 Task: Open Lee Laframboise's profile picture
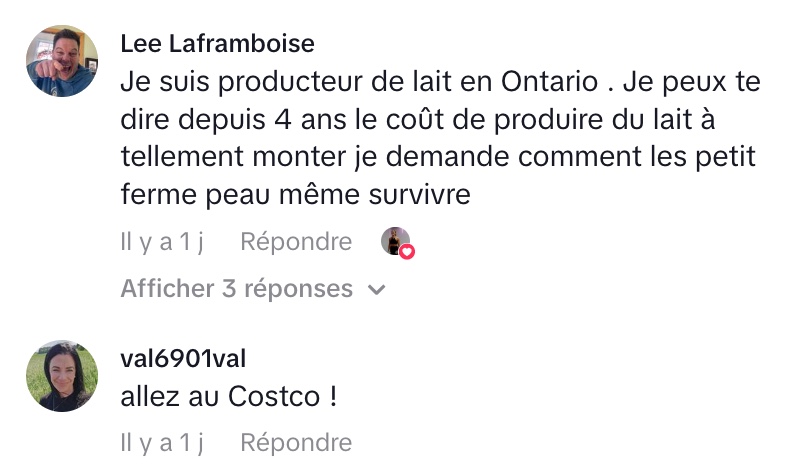(x=61, y=61)
